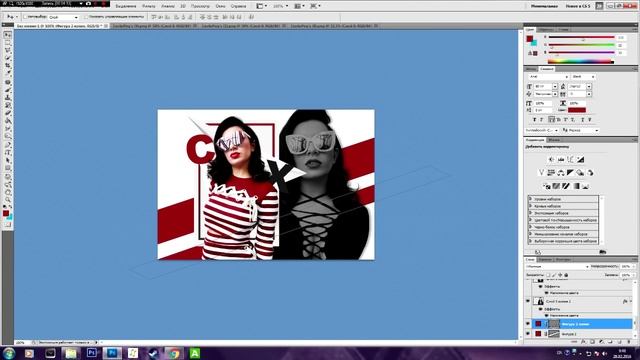This screenshot has height=360, width=640.
Task: Click the color spectrum ramp in Color panel
Action: click(x=580, y=61)
